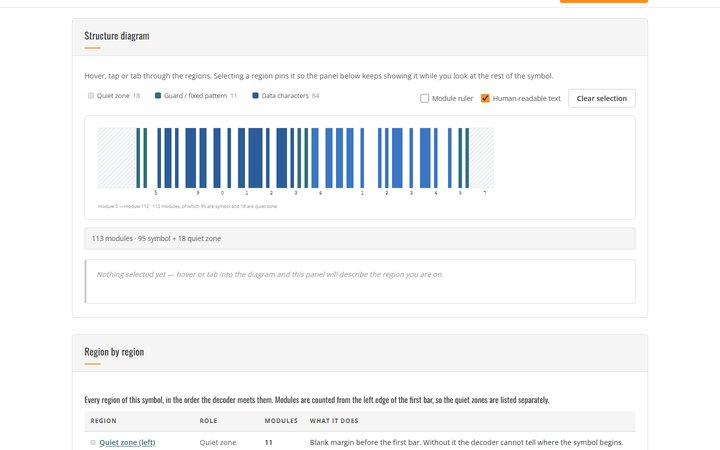Click the small swatch beside Quiet zone (left) row
720x450 pixels.
(x=93, y=442)
